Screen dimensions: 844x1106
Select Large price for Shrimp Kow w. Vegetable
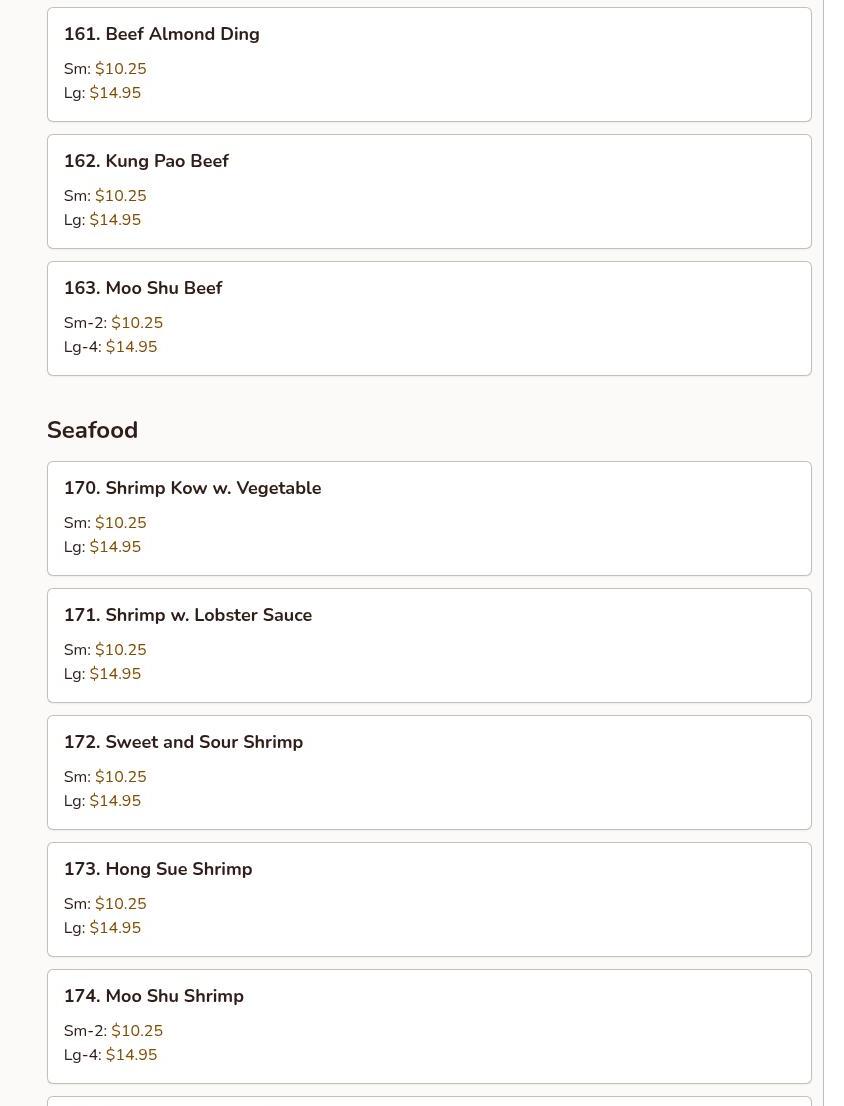[115, 547]
